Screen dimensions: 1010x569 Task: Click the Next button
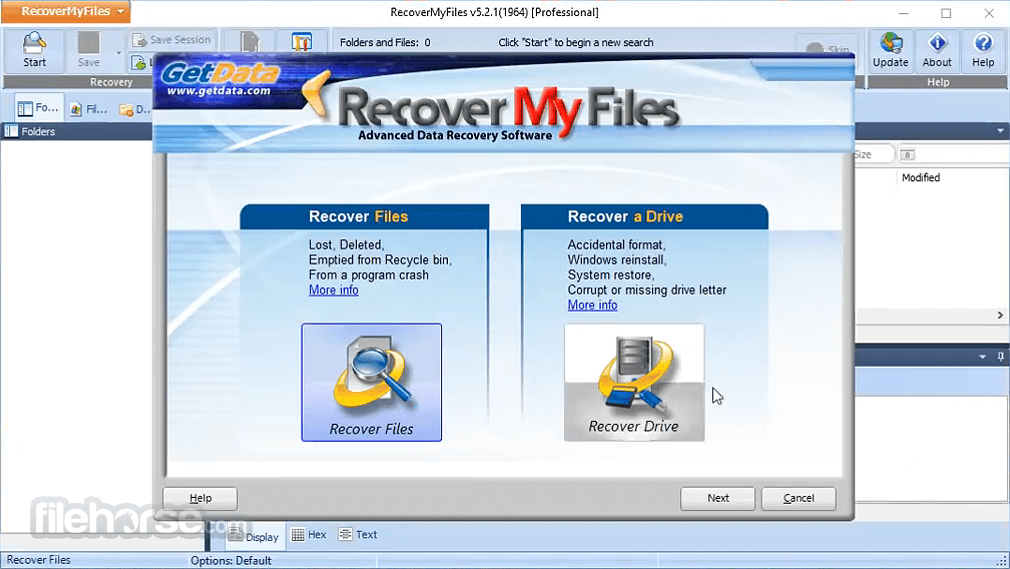pyautogui.click(x=718, y=498)
